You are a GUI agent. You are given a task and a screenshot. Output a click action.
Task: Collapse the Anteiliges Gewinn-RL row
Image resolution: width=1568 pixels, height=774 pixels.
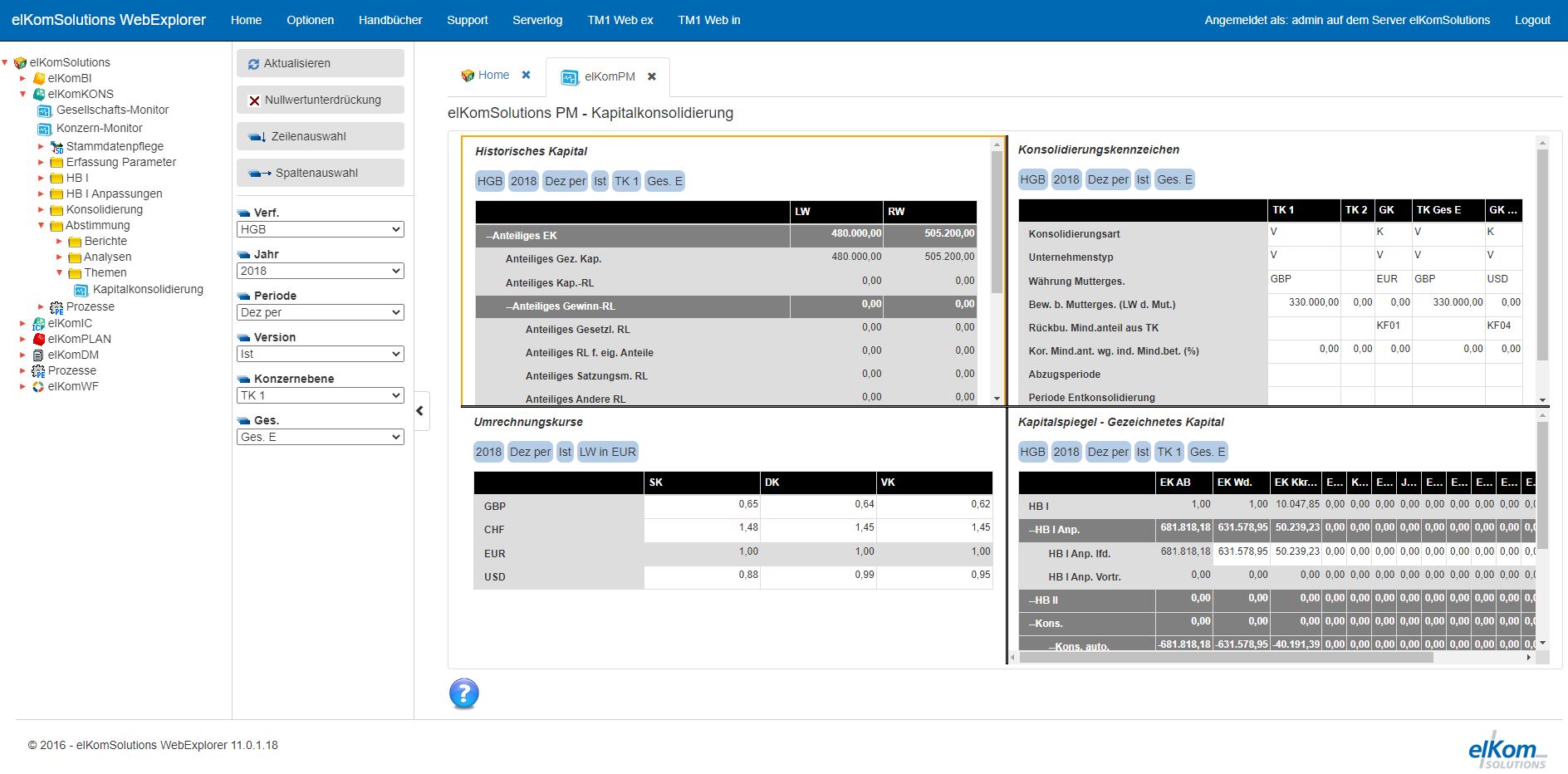pos(509,306)
